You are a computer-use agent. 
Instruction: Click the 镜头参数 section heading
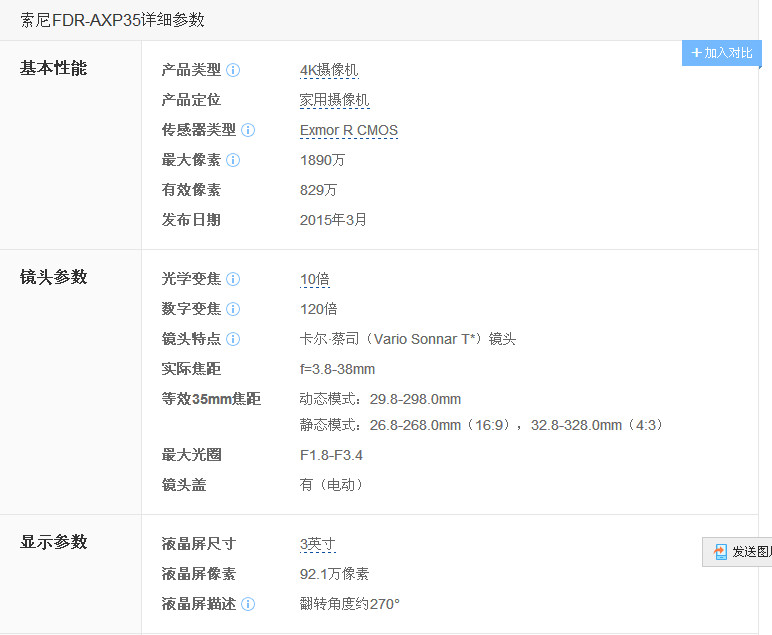(53, 277)
